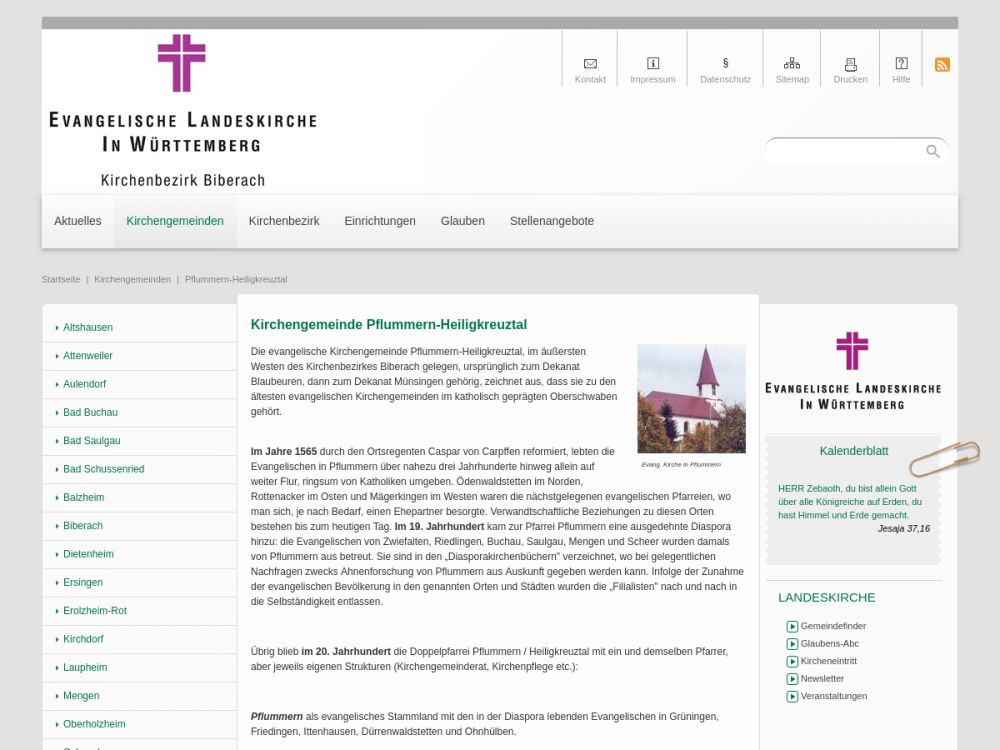This screenshot has height=750, width=1000.
Task: Select Stellenangebote in the navigation bar
Action: pos(552,221)
